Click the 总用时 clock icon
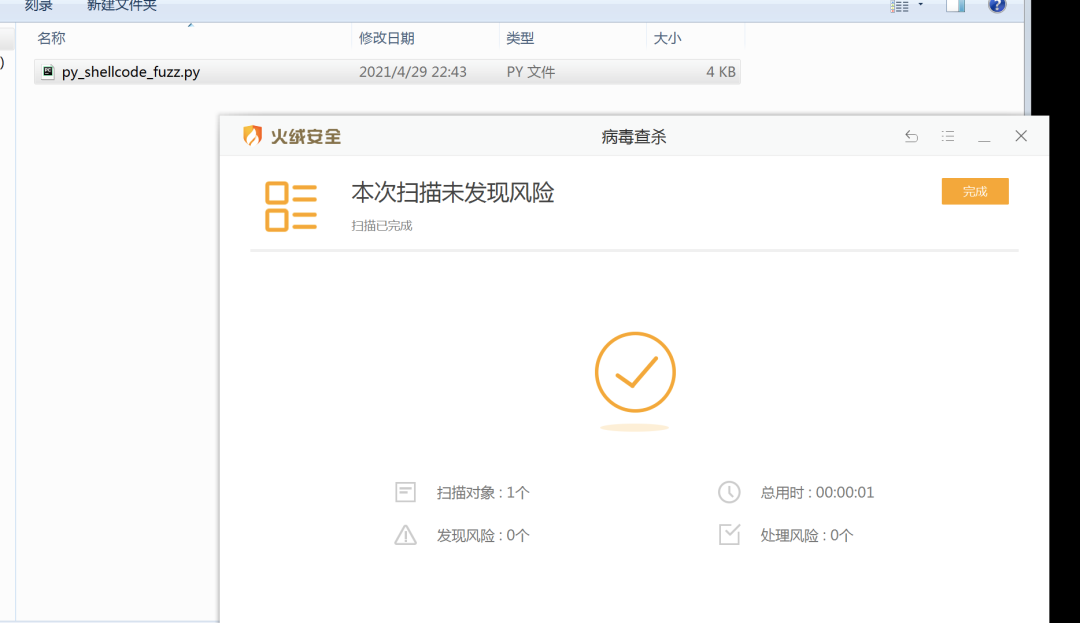 point(729,492)
